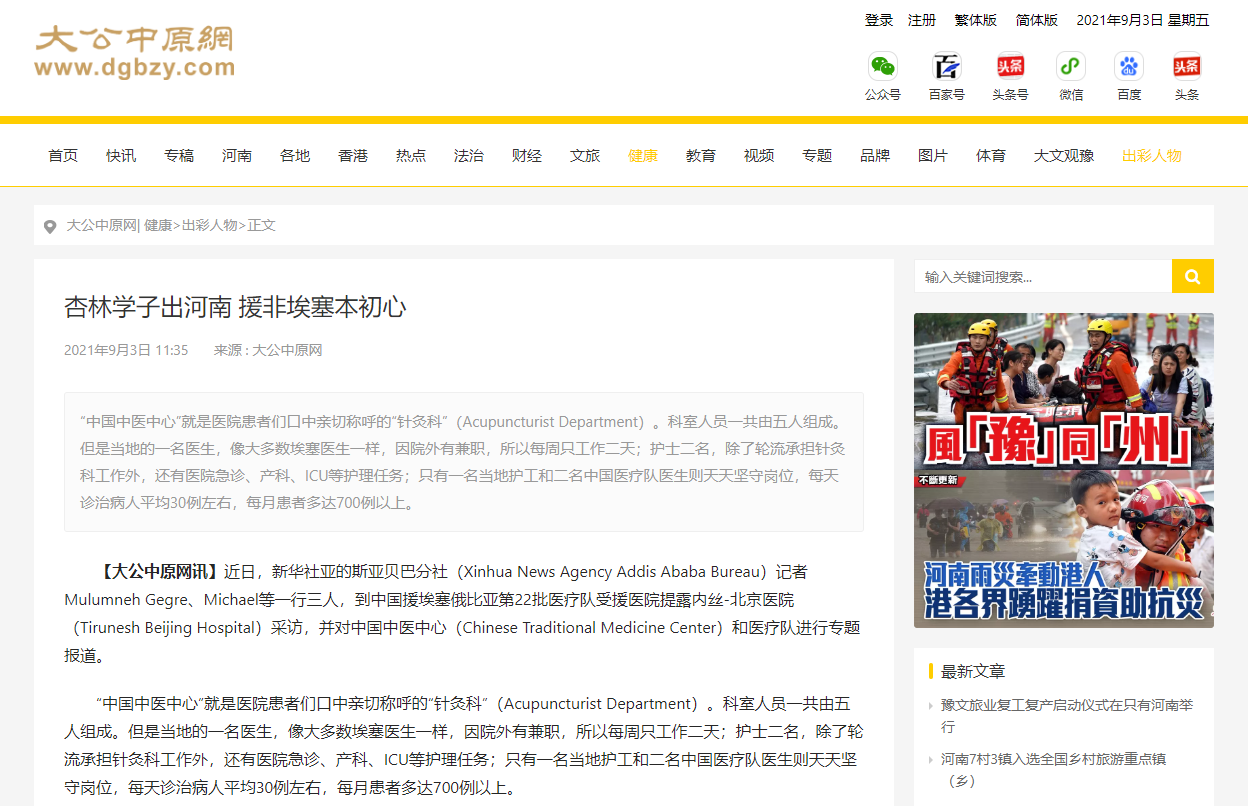This screenshot has width=1248, height=806.
Task: Click the 头条号 icon
Action: pos(1010,67)
